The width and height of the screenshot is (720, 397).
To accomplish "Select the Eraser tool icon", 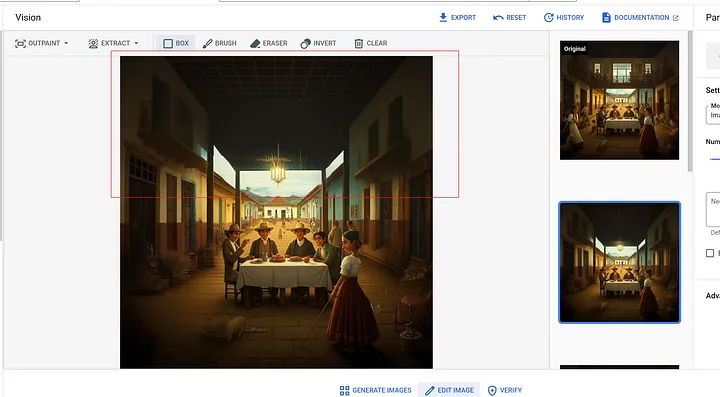I will (x=255, y=43).
